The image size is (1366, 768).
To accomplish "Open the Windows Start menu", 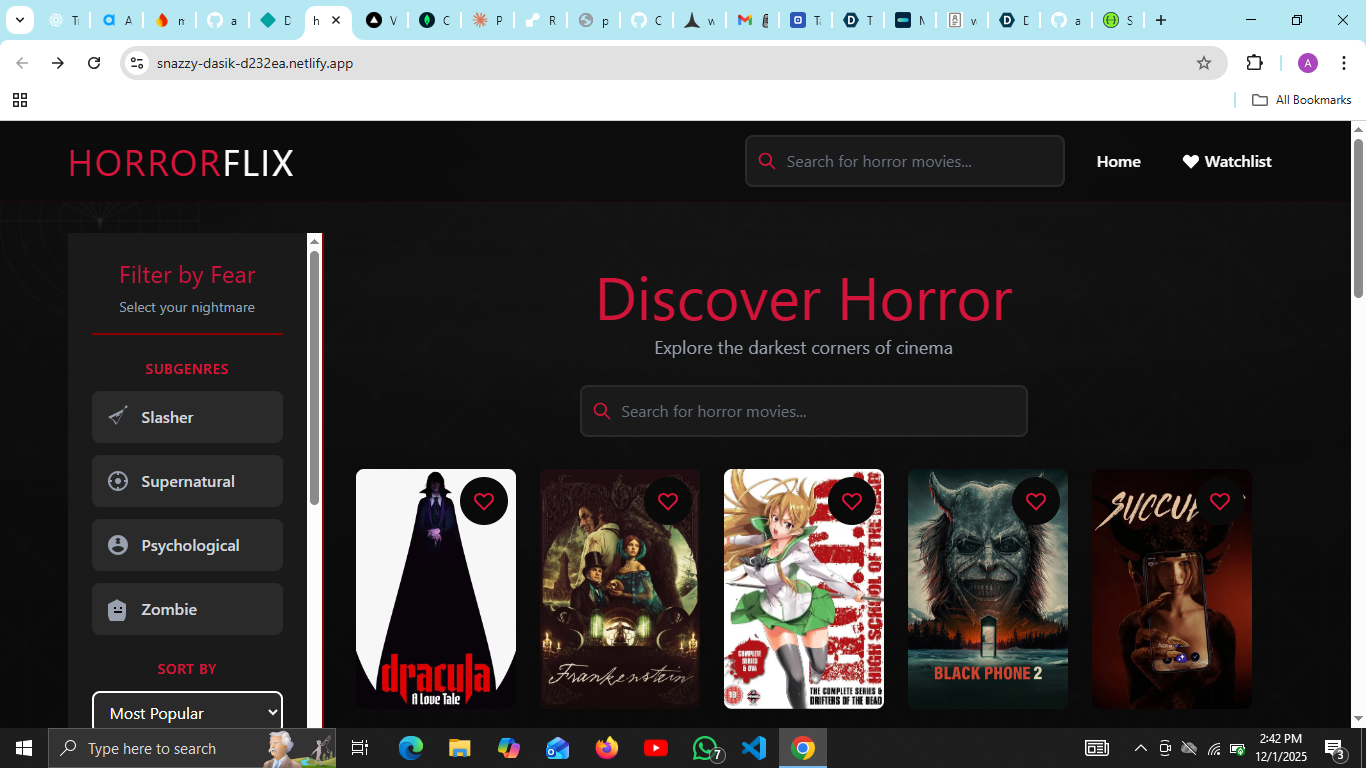I will tap(24, 748).
